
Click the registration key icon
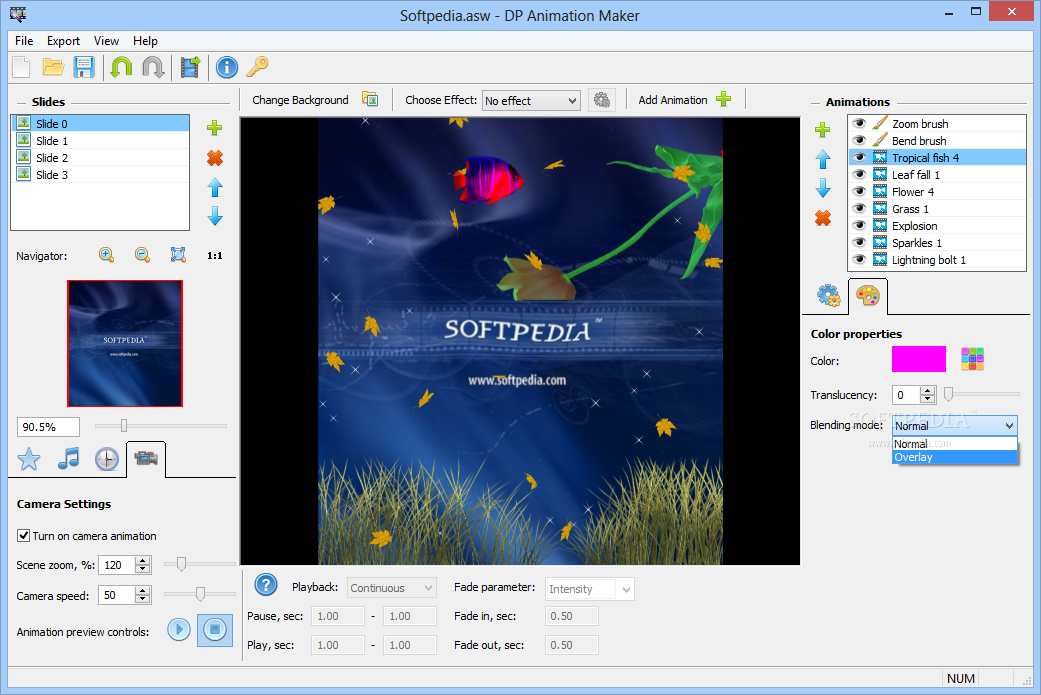[258, 67]
